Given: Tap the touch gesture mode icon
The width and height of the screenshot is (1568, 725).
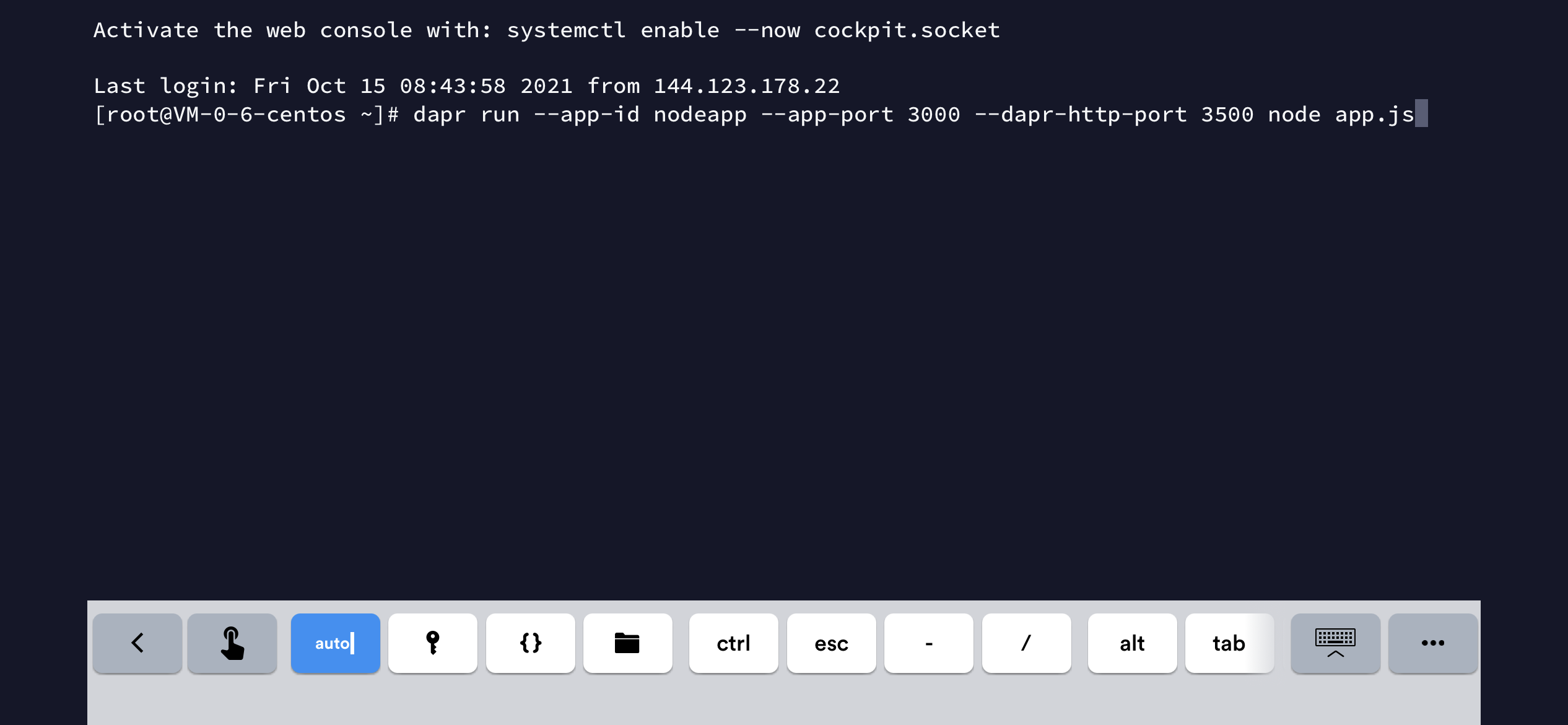Looking at the screenshot, I should [x=232, y=643].
